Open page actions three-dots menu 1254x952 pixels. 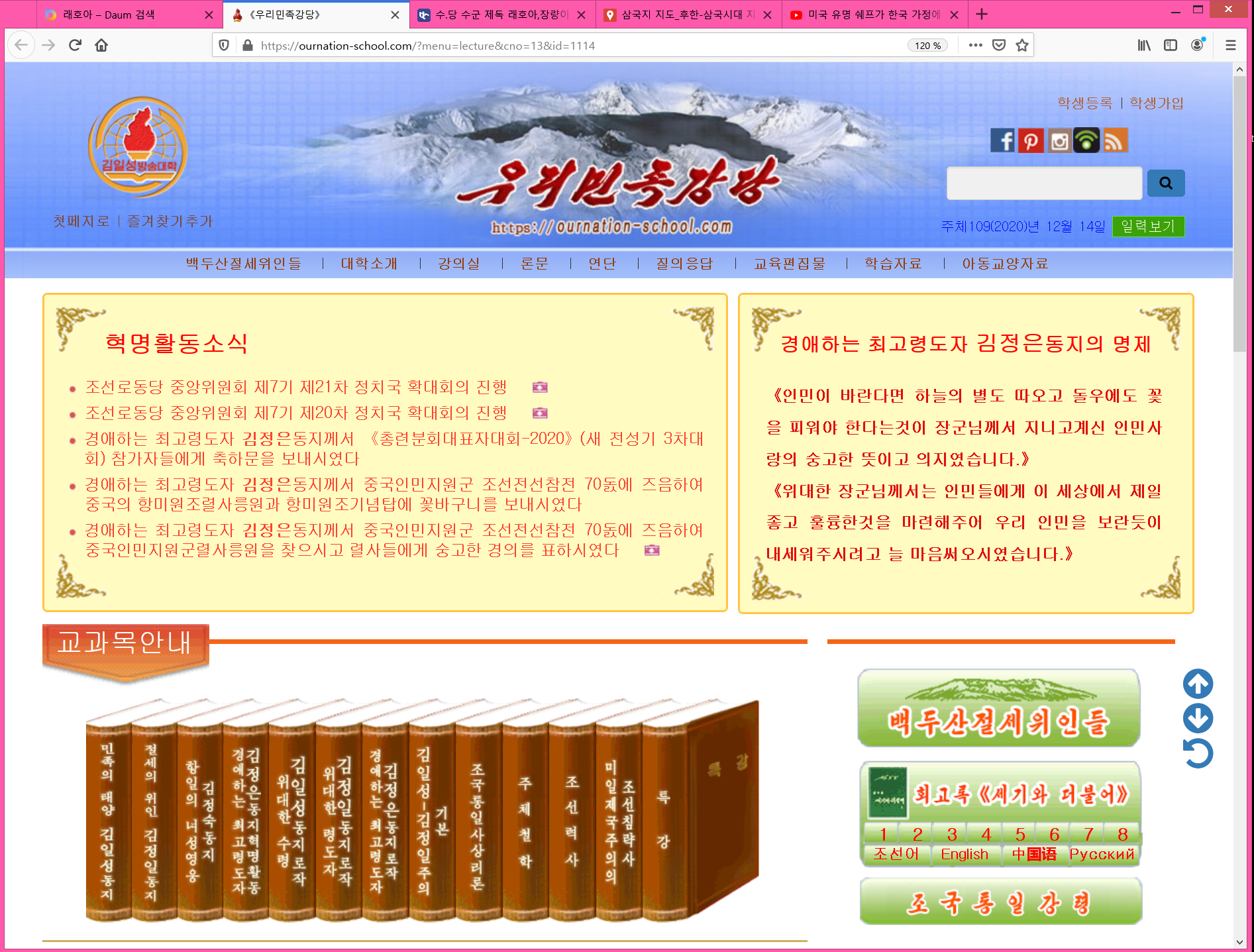[x=975, y=45]
